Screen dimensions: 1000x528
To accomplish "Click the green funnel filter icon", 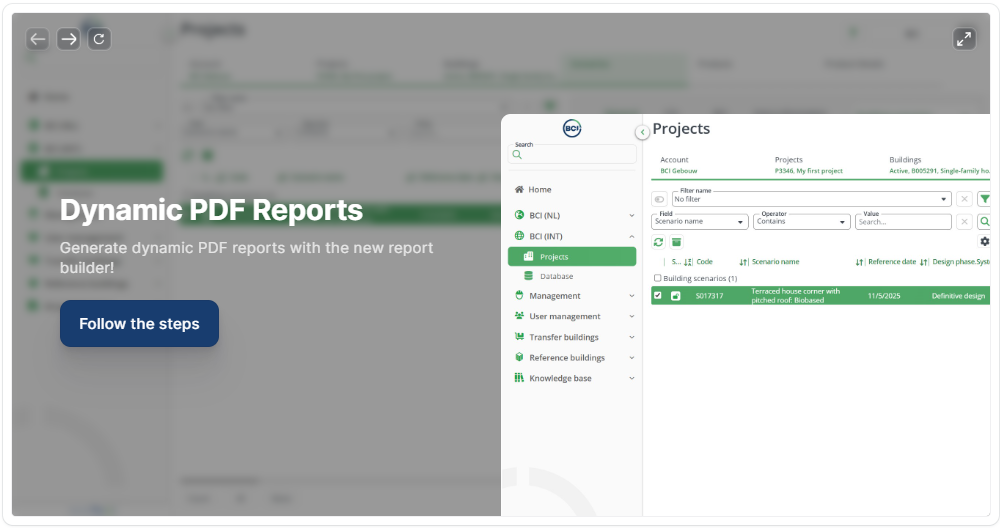I will click(985, 199).
